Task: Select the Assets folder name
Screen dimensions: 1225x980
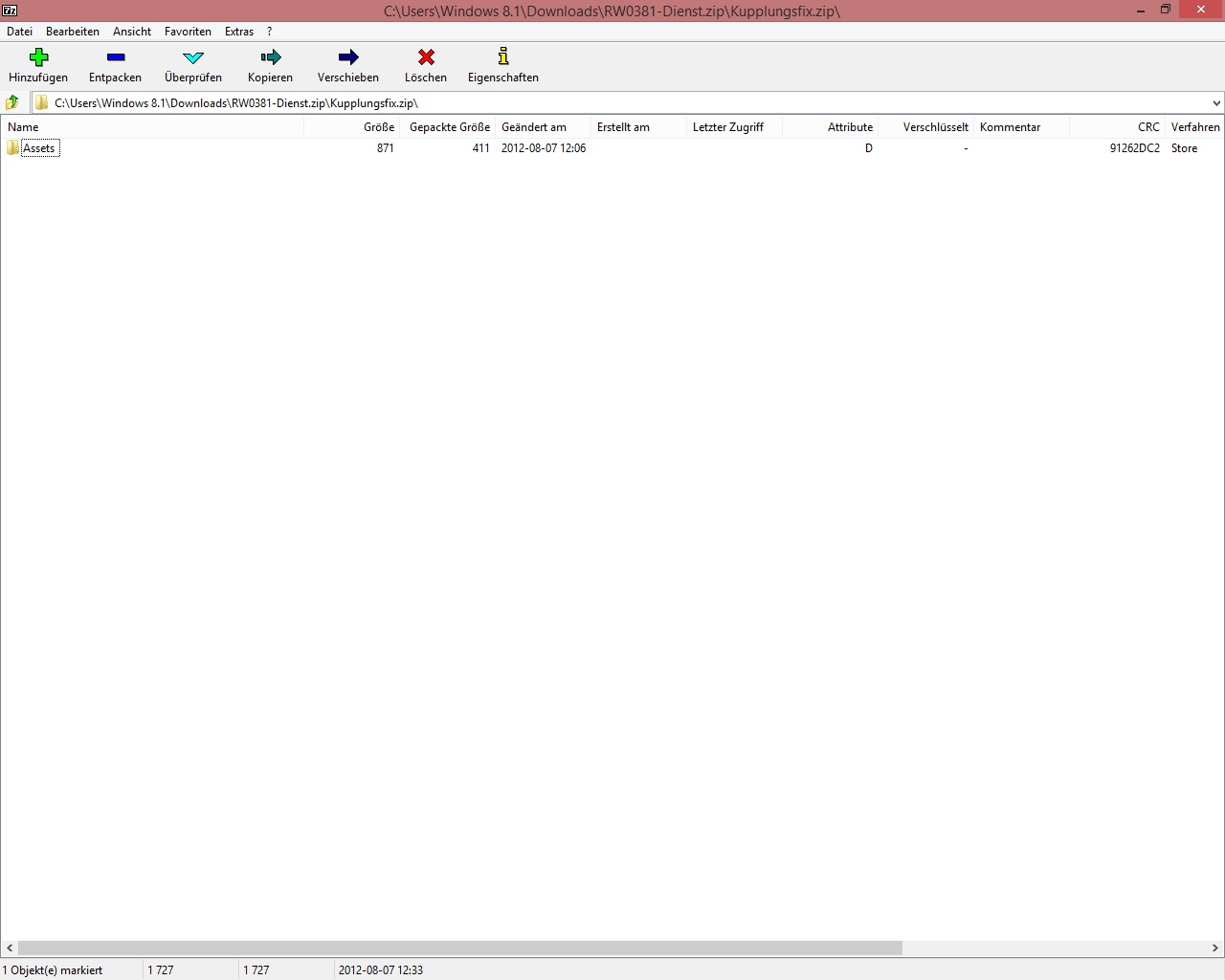Action: [x=39, y=148]
